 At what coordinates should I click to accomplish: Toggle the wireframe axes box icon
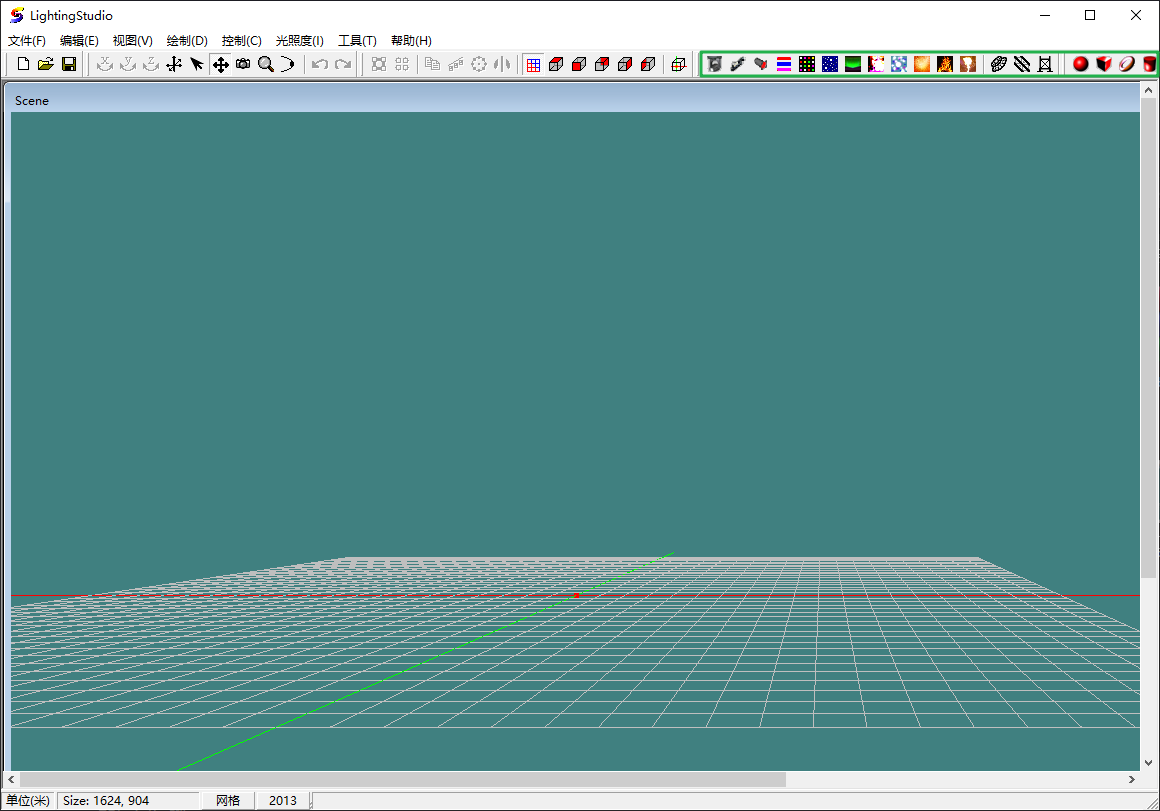(679, 64)
